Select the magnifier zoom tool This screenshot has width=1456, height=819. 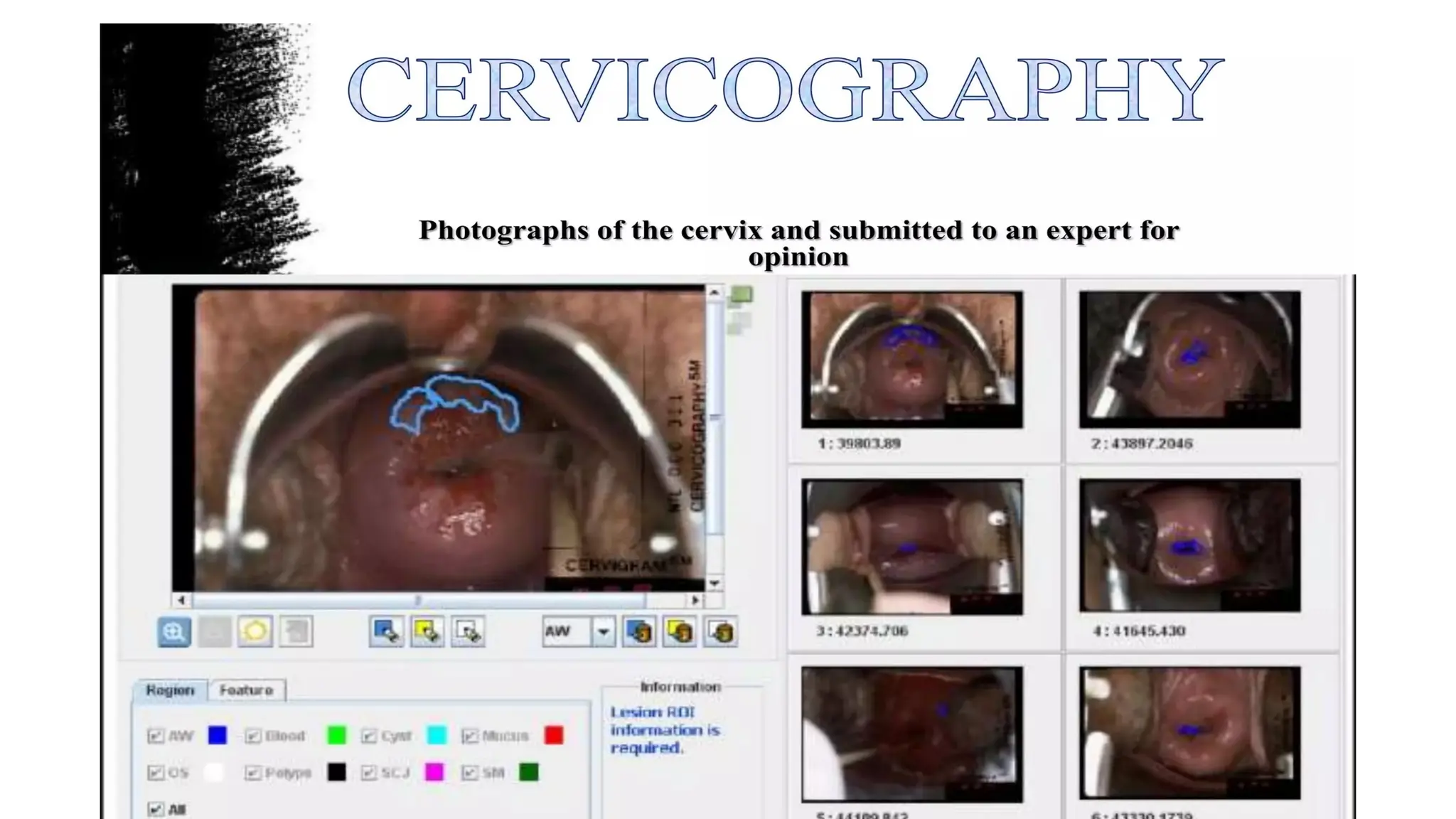(174, 631)
